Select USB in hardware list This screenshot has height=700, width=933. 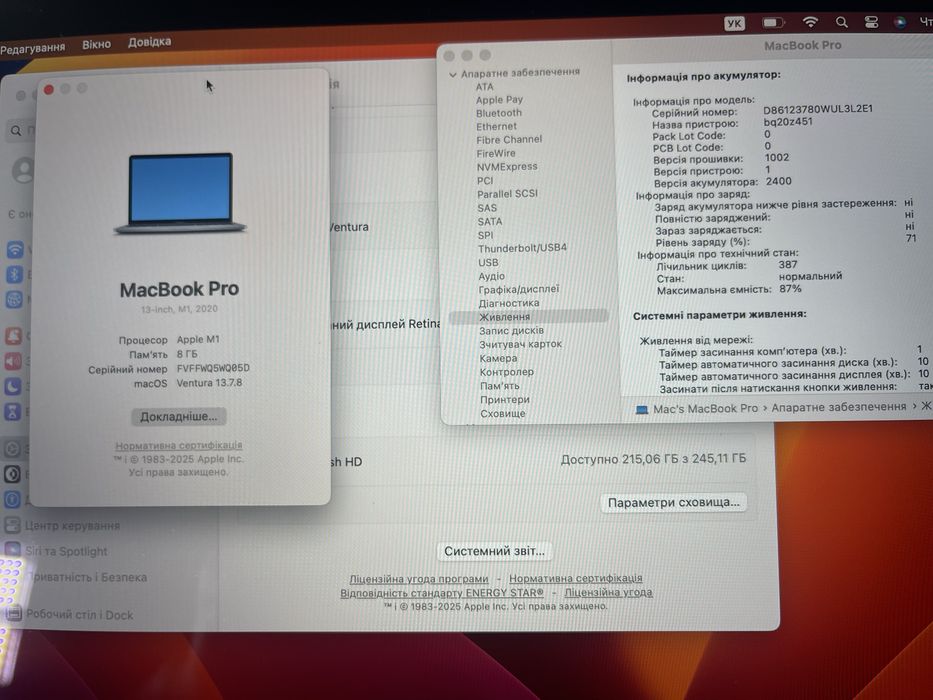[488, 262]
